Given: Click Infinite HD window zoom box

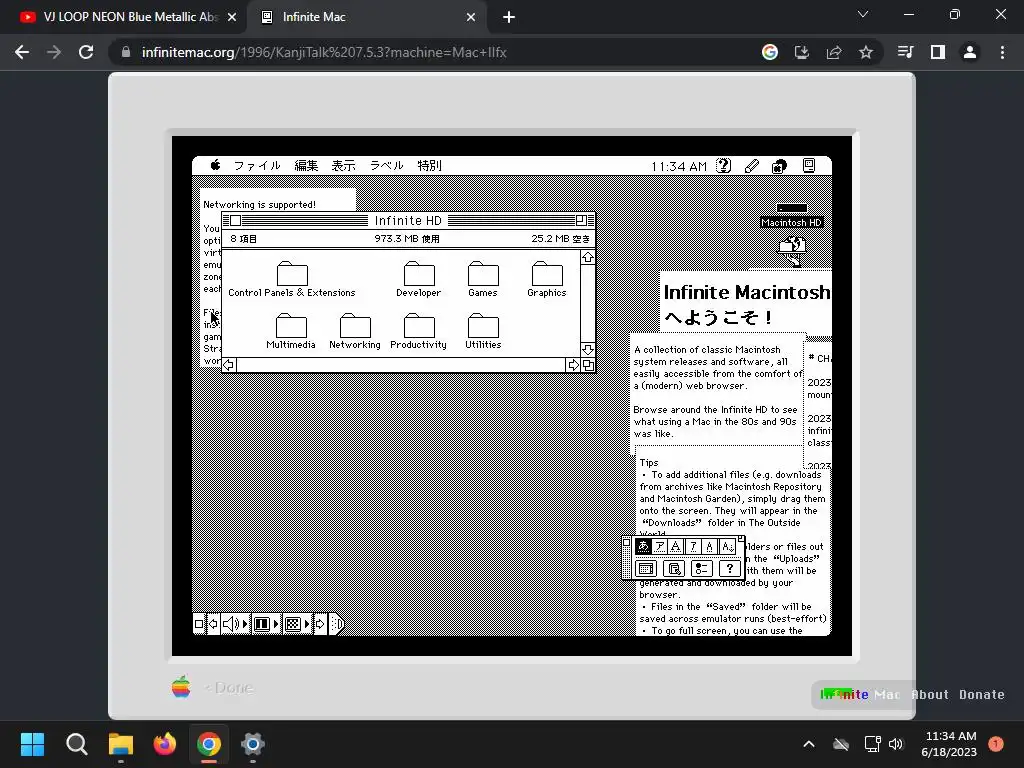Looking at the screenshot, I should pyautogui.click(x=581, y=220).
